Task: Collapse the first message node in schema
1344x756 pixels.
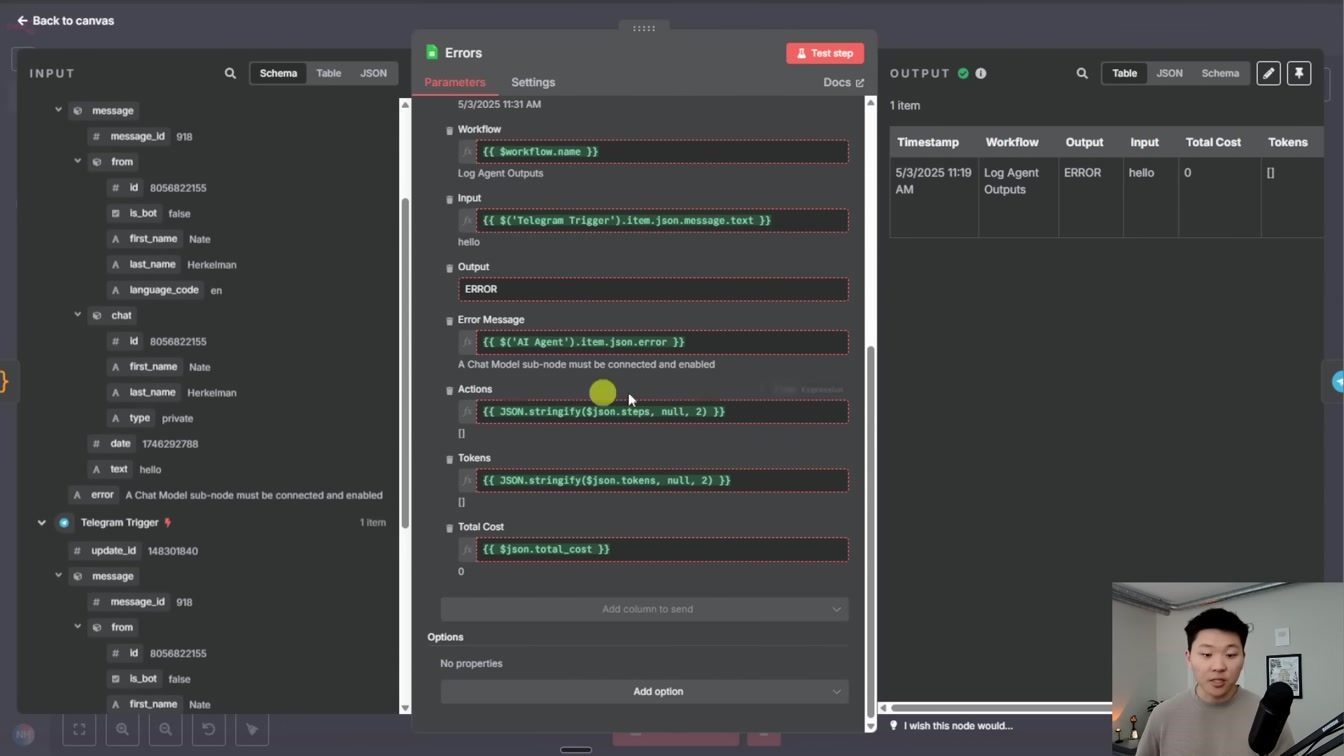Action: click(x=58, y=110)
